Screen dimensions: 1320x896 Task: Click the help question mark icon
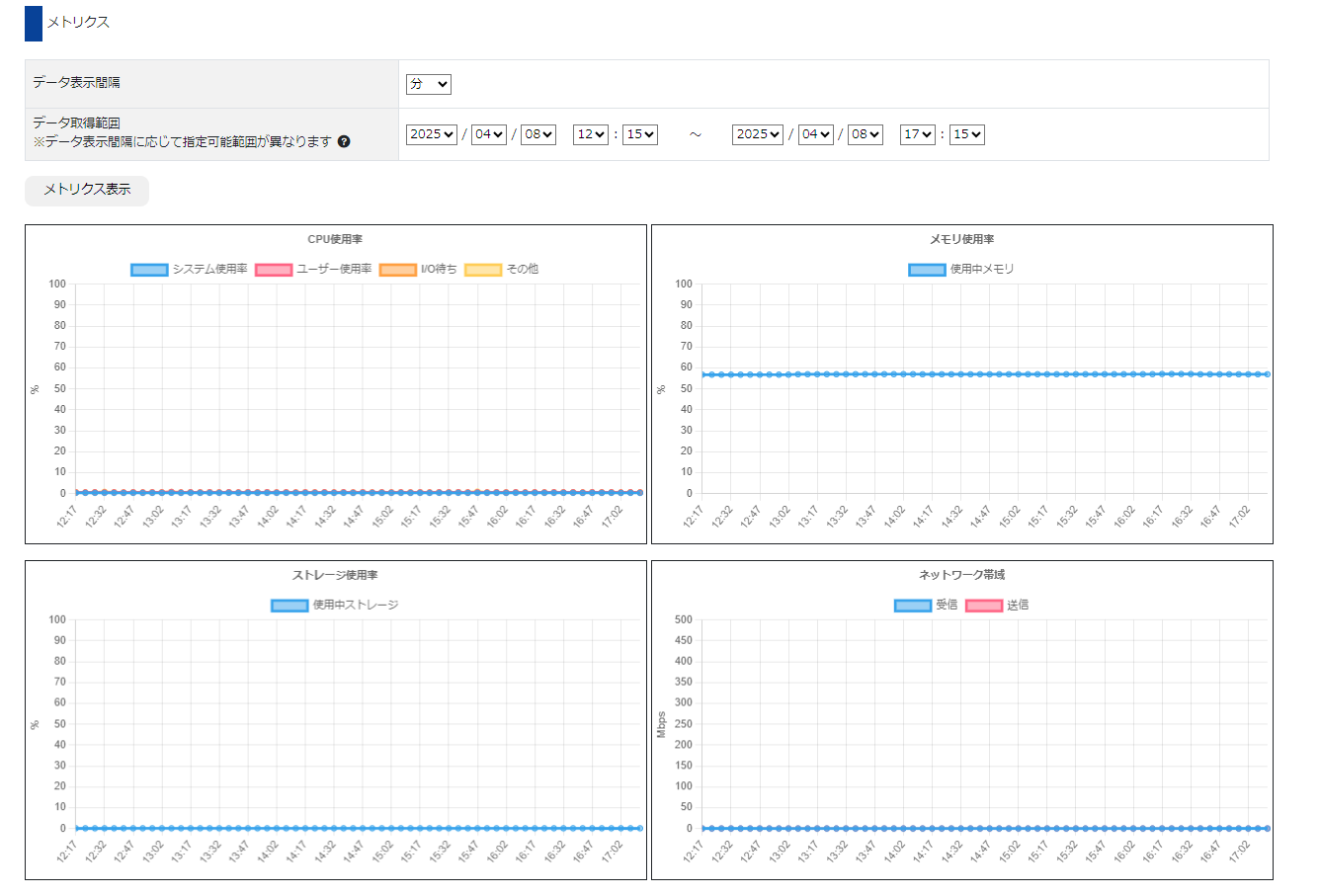click(344, 141)
